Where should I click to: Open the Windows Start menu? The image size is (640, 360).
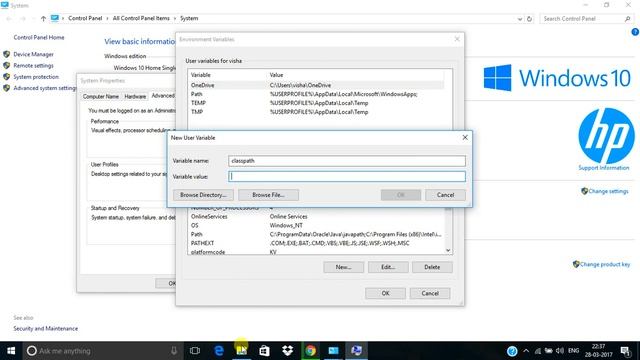(11, 351)
